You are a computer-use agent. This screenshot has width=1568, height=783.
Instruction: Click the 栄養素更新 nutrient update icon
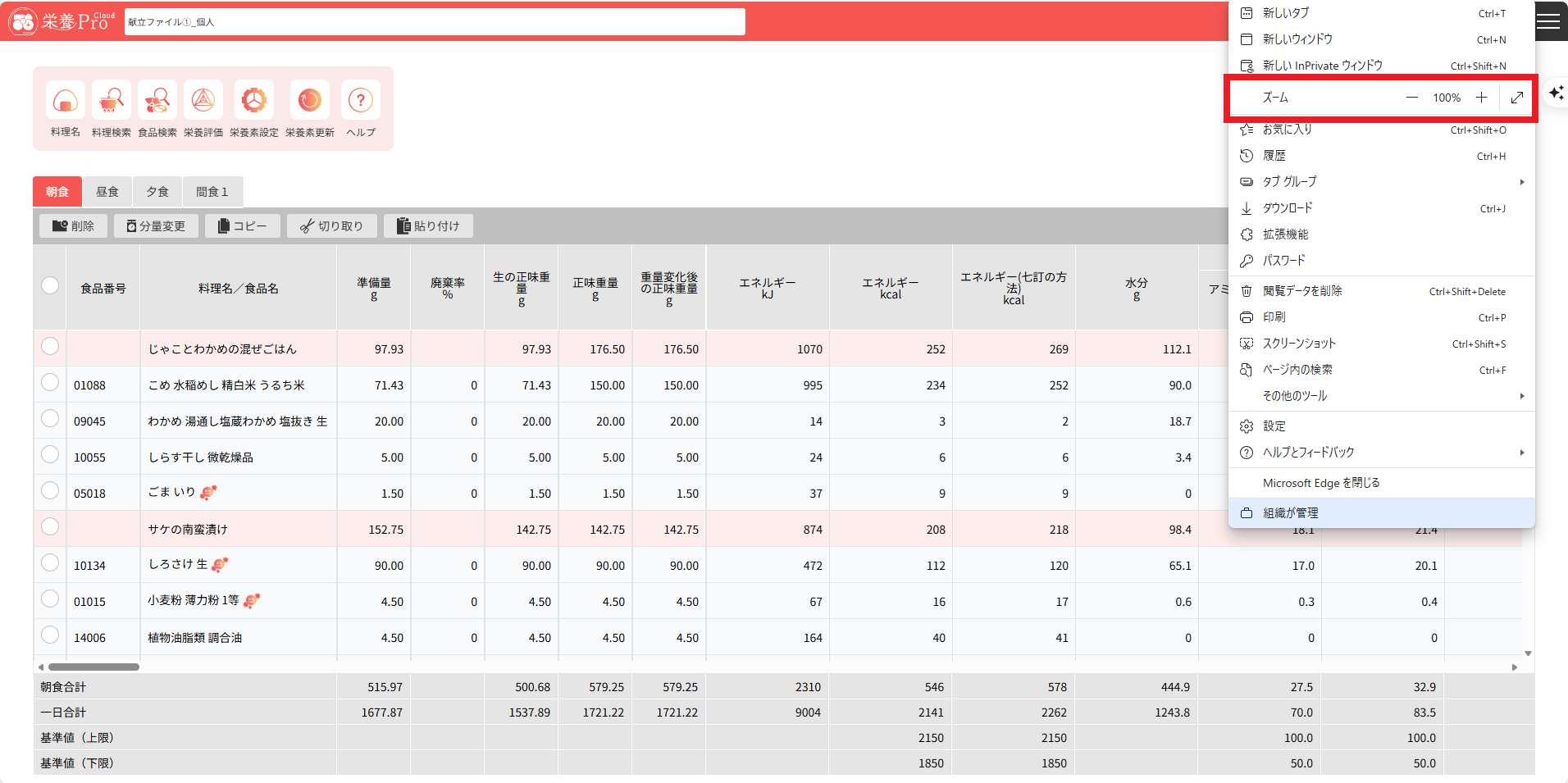click(x=309, y=102)
